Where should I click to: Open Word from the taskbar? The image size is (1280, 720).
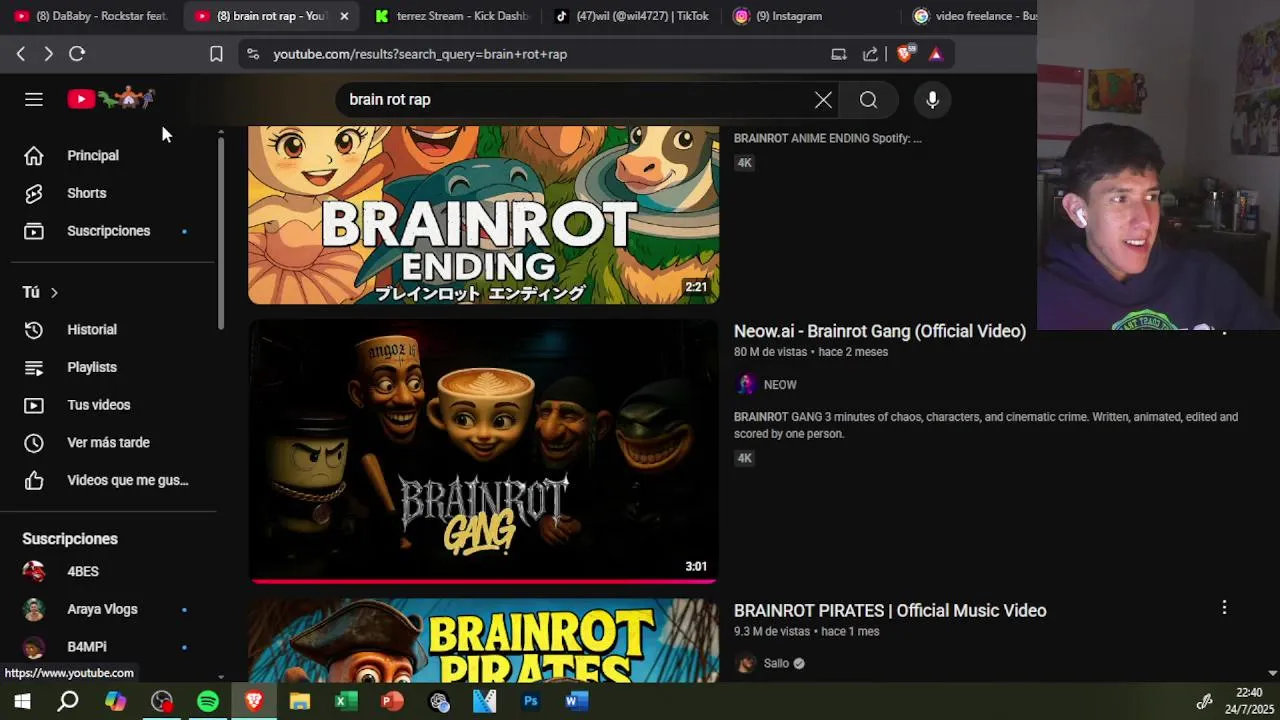pyautogui.click(x=577, y=701)
